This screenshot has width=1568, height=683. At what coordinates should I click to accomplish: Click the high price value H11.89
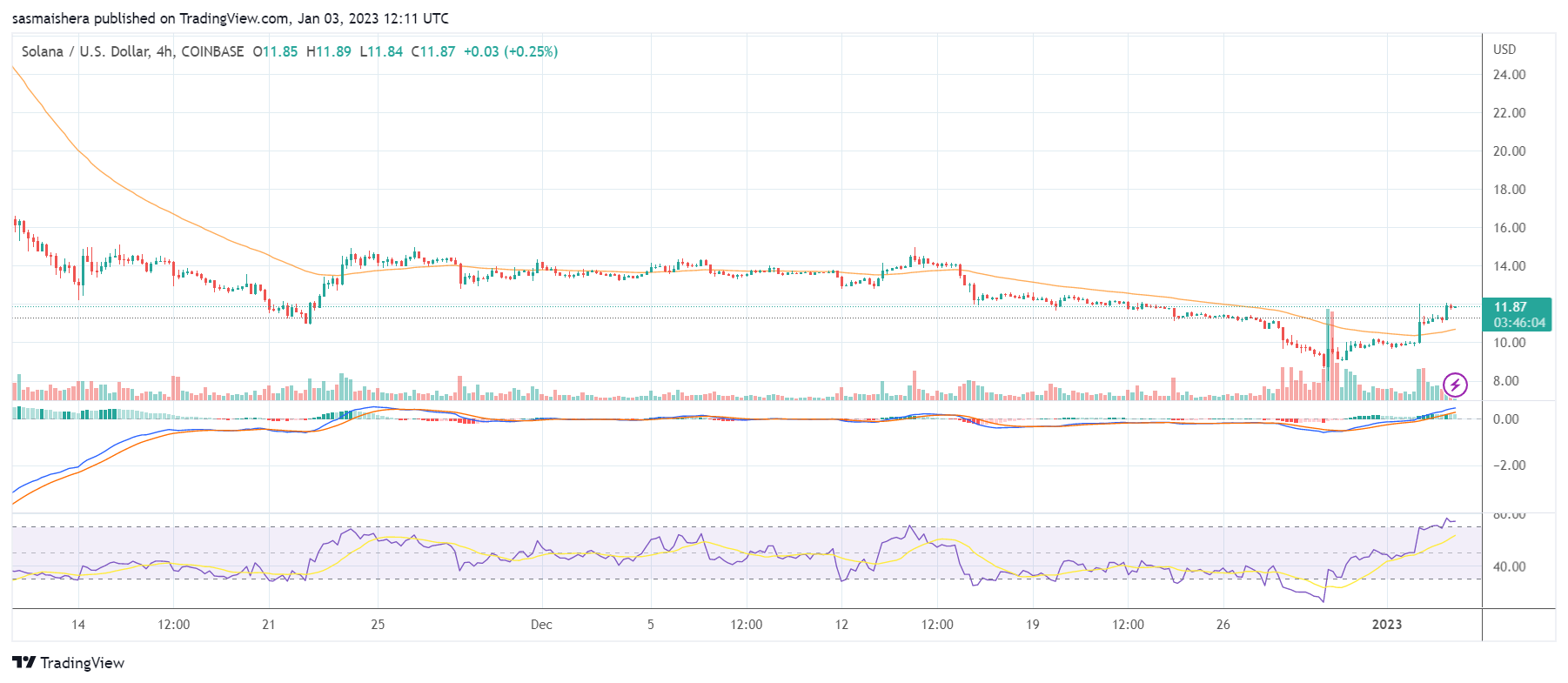click(329, 51)
